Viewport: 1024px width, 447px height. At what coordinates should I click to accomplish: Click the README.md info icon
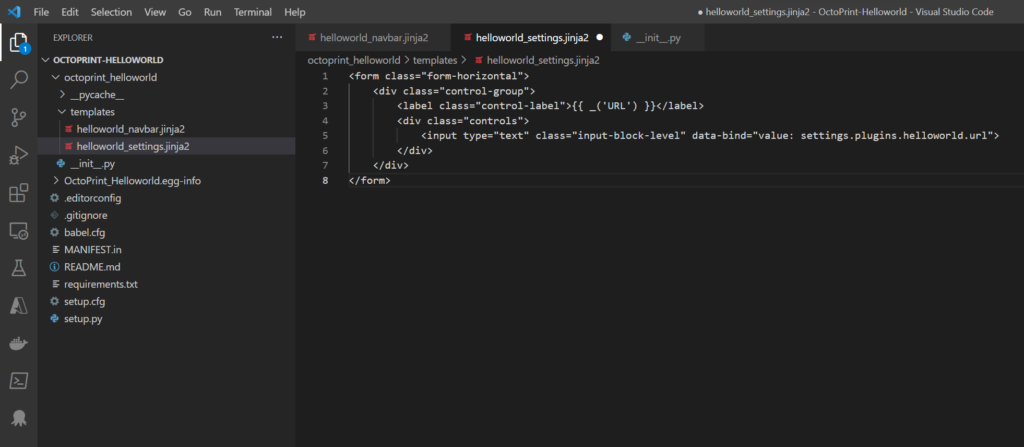pyautogui.click(x=55, y=267)
